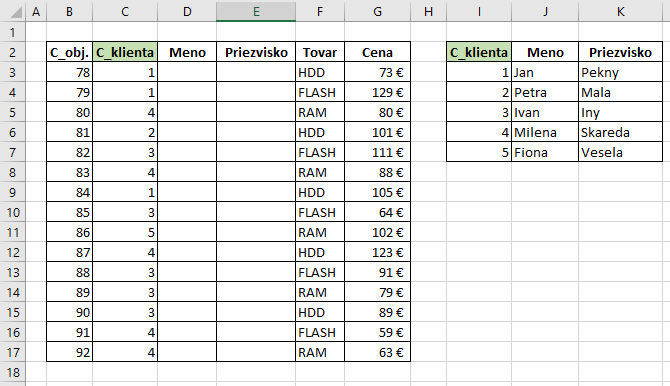Click the Cena header cell
The width and height of the screenshot is (670, 386).
coord(377,52)
